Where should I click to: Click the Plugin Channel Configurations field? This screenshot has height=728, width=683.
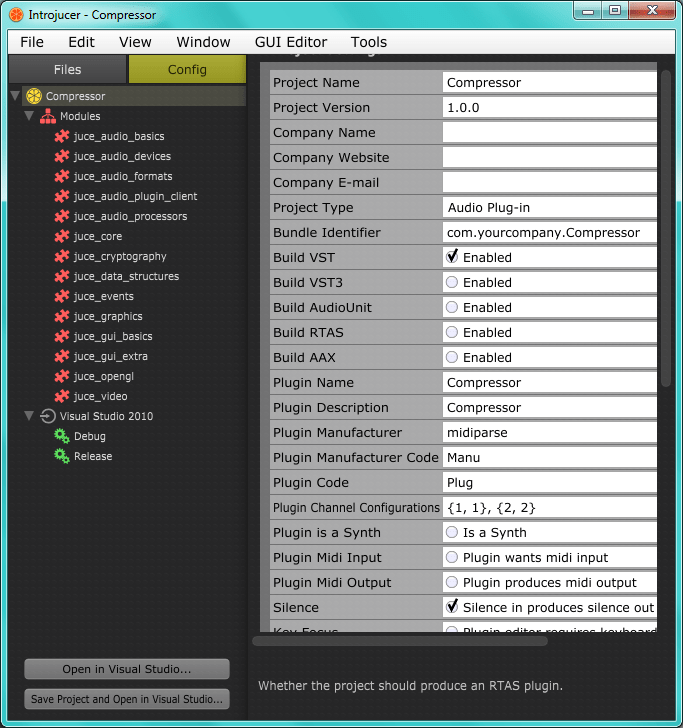550,508
